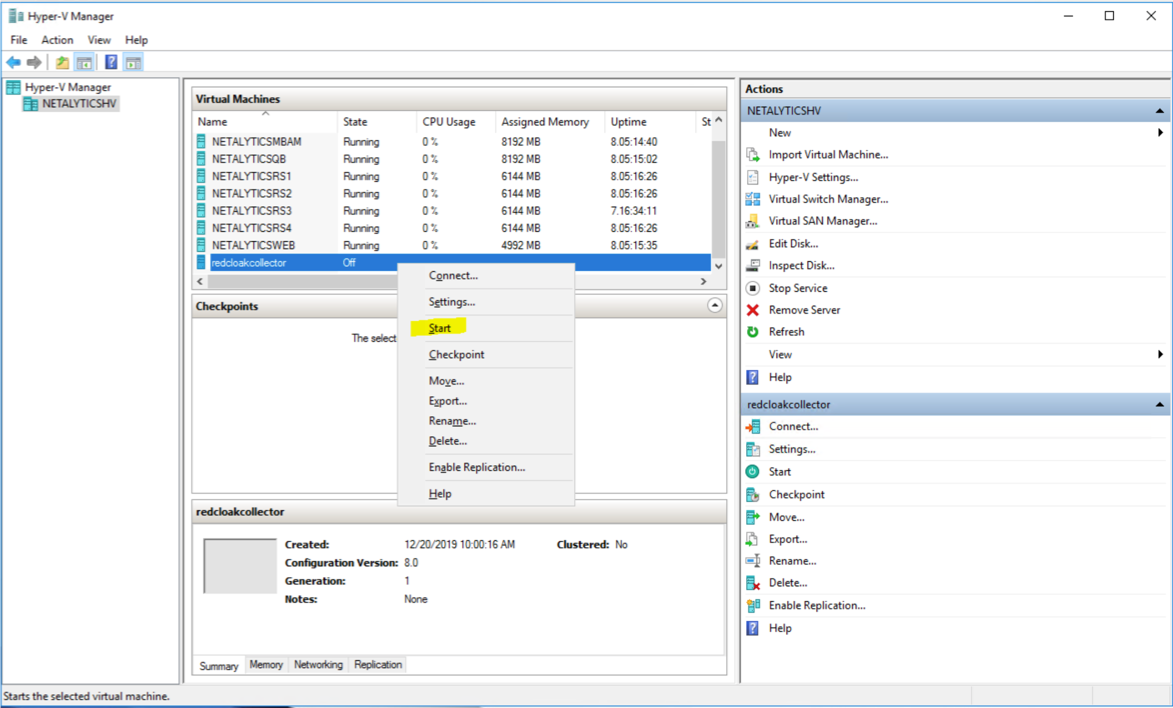Viewport: 1173px width, 708px height.
Task: Select Hyper-V Manager root tree node
Action: (x=59, y=87)
